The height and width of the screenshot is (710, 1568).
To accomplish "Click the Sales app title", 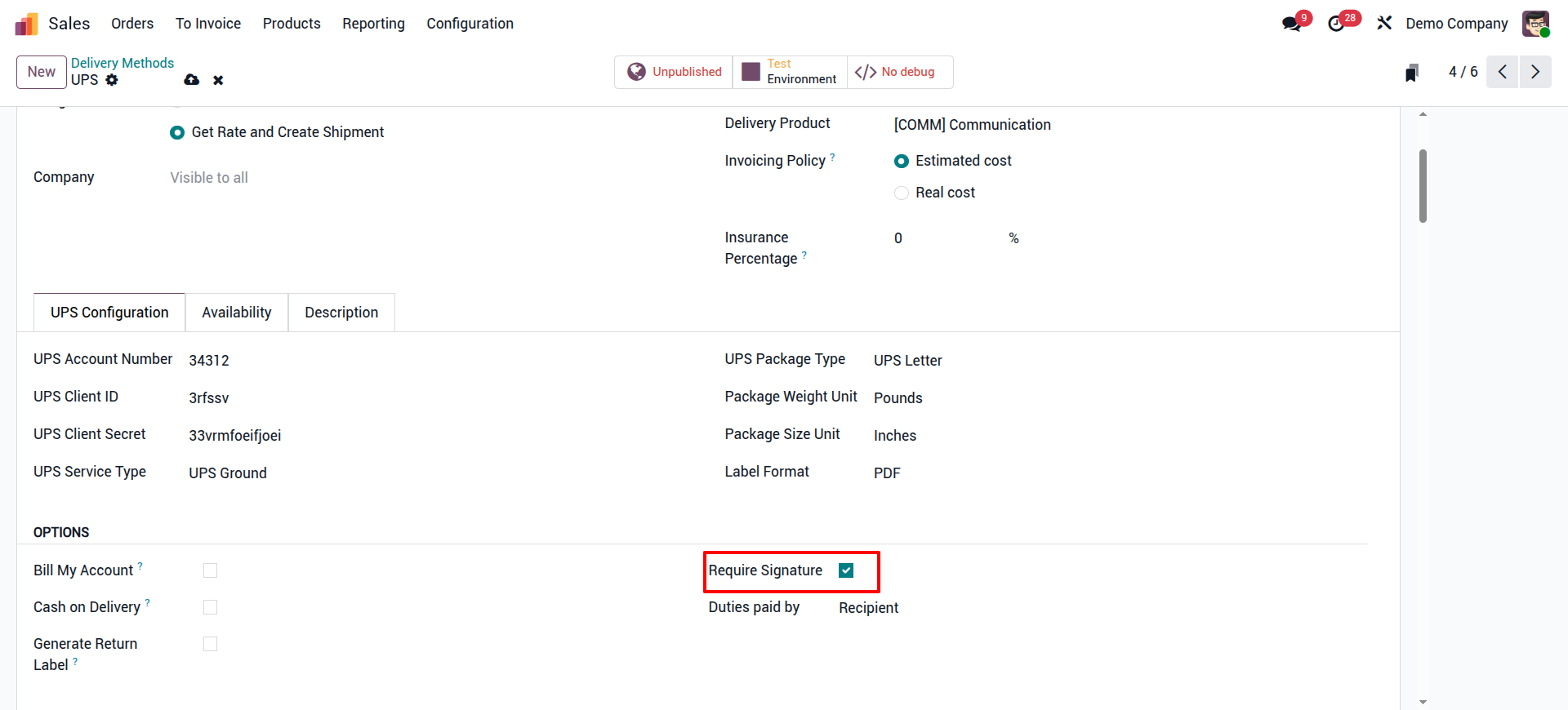I will [69, 24].
